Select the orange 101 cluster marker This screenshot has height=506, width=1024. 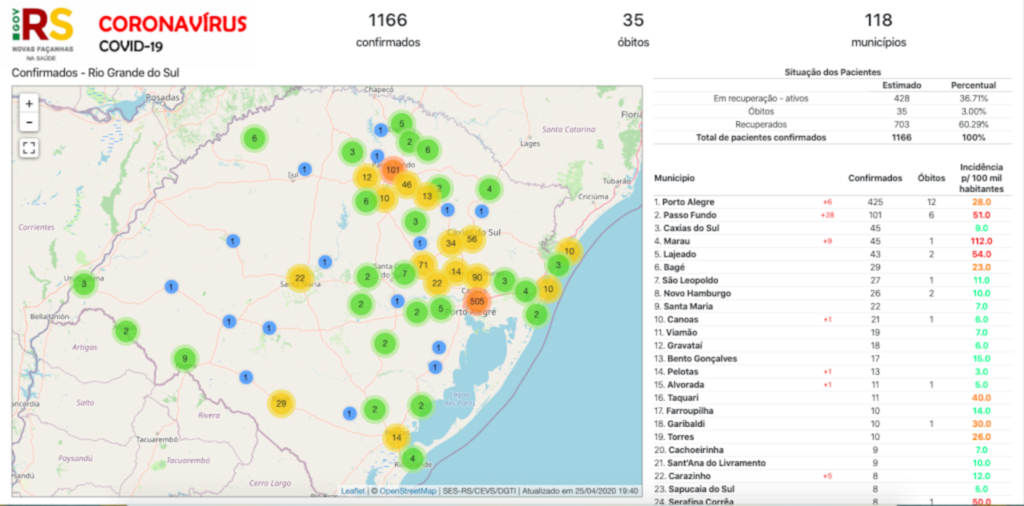(x=392, y=170)
